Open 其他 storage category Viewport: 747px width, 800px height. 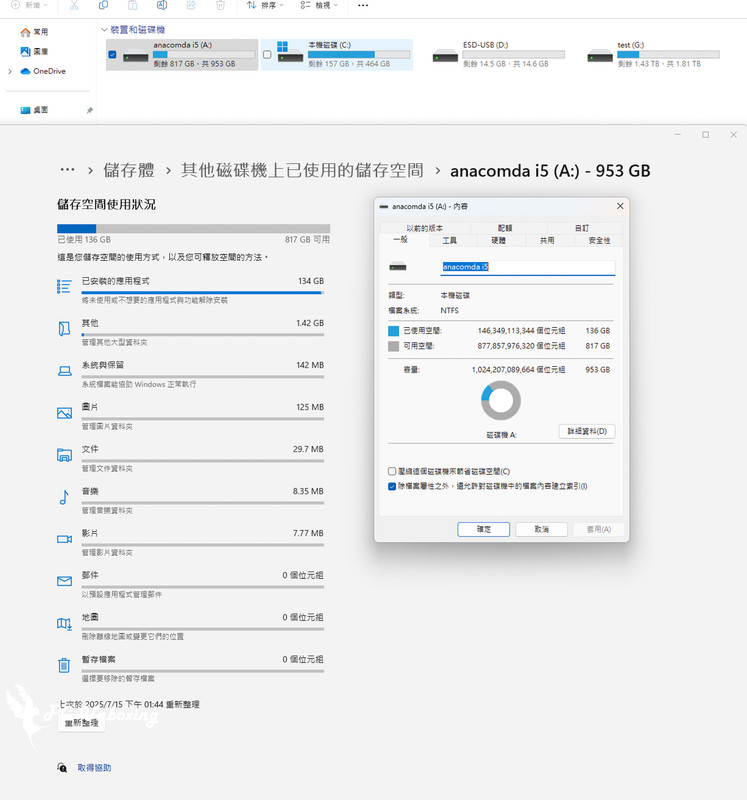pyautogui.click(x=190, y=333)
